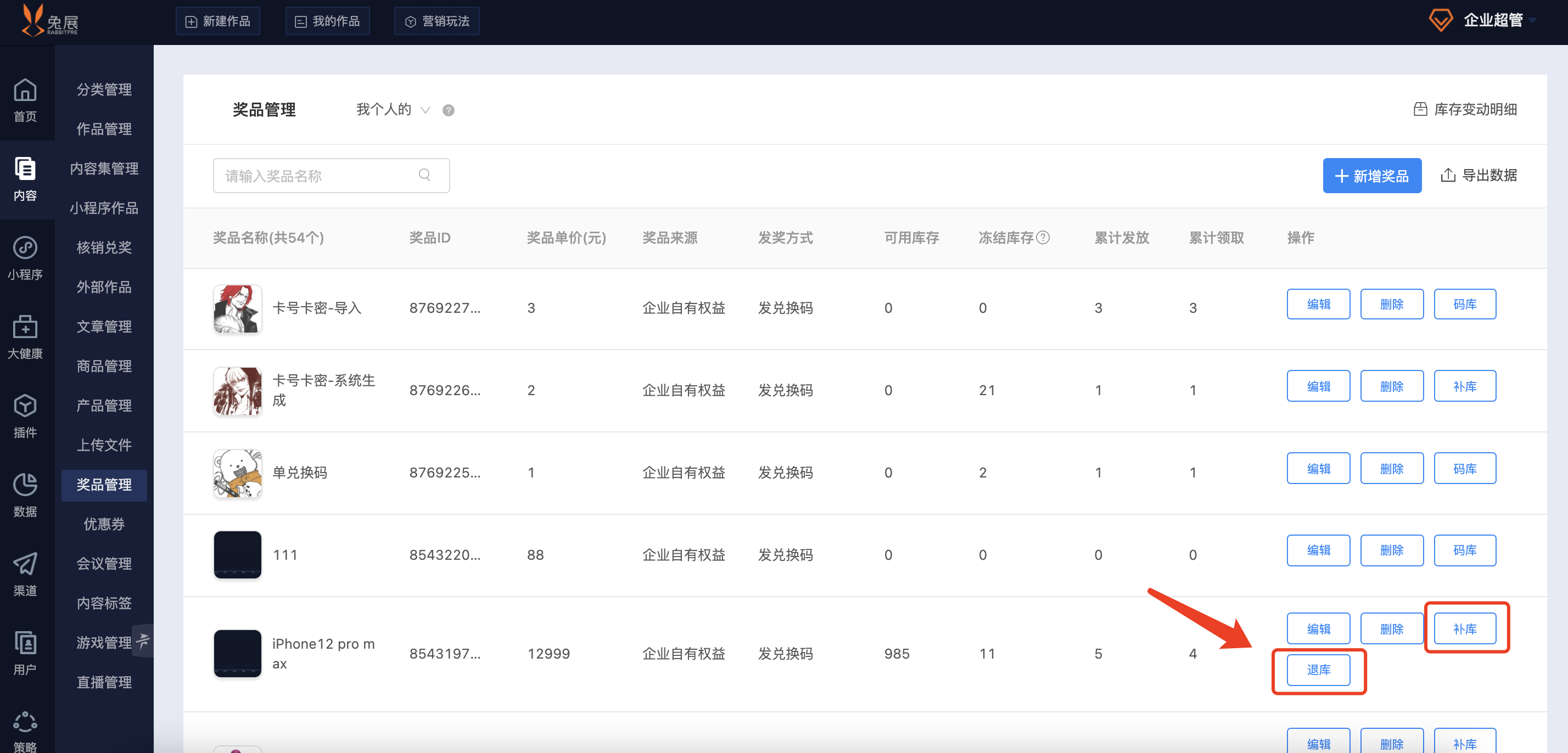Screen dimensions: 1568x753
Task: Open 优惠券 in the submenu
Action: tap(104, 524)
